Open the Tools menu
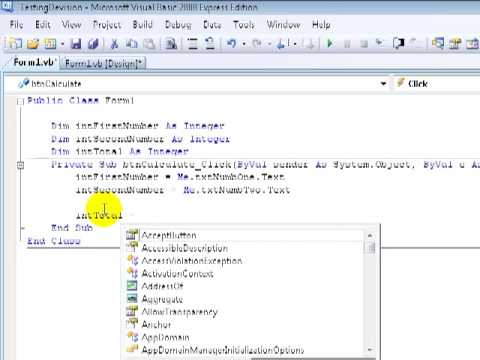Image resolution: width=480 pixels, height=360 pixels. coord(244,25)
